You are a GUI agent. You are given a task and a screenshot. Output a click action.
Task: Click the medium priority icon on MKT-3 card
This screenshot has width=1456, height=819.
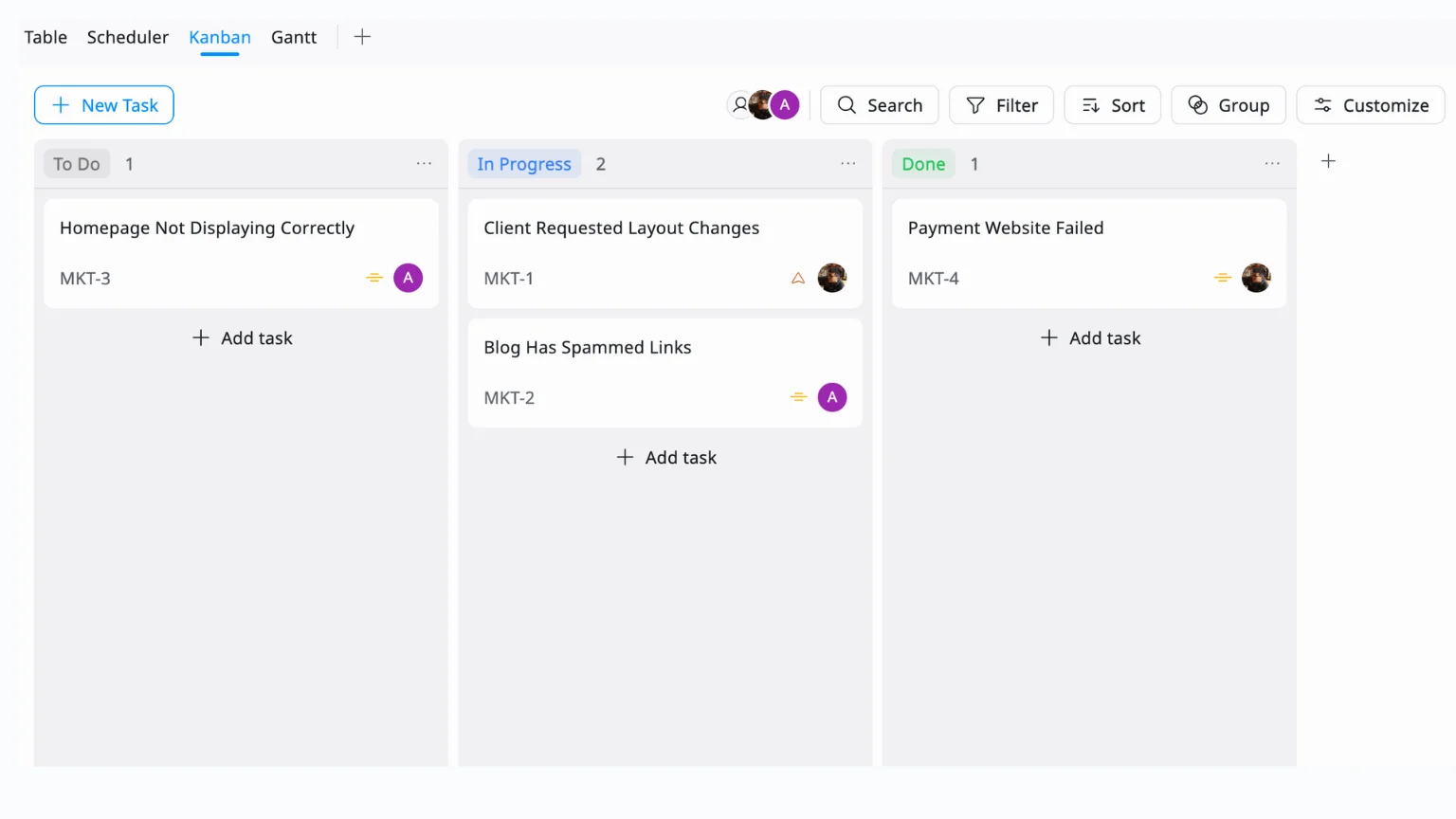coord(374,279)
